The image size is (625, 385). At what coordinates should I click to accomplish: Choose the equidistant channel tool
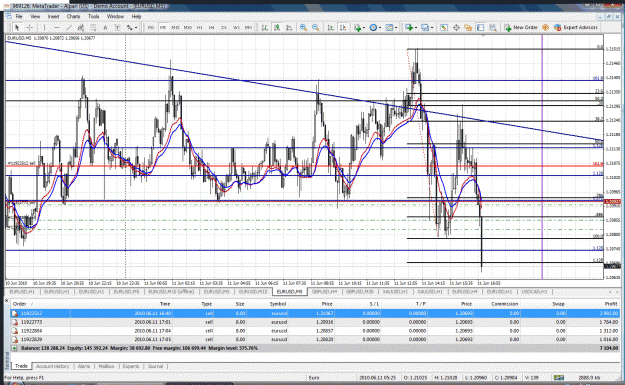point(81,28)
